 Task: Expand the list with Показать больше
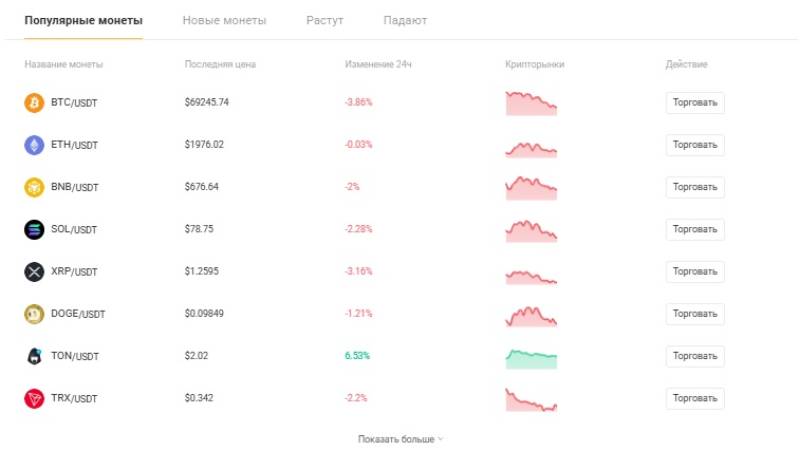(400, 439)
